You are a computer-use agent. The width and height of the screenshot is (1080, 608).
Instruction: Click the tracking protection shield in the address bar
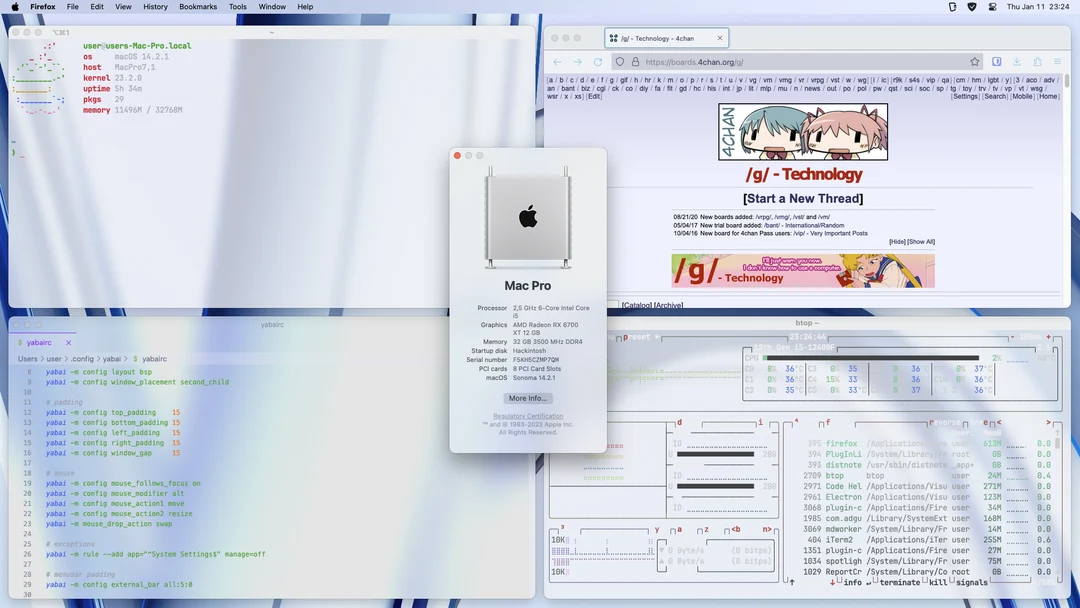pos(620,61)
